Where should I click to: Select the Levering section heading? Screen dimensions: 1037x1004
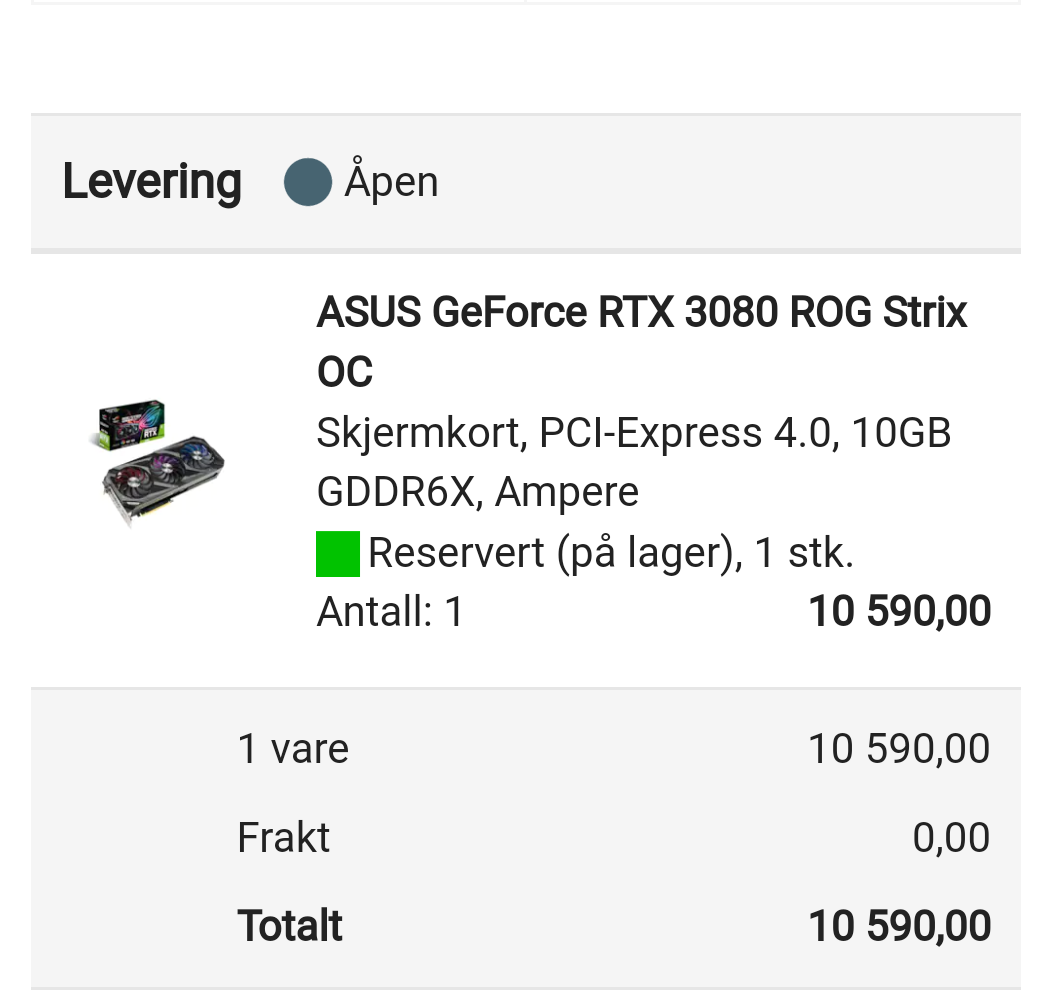(152, 181)
